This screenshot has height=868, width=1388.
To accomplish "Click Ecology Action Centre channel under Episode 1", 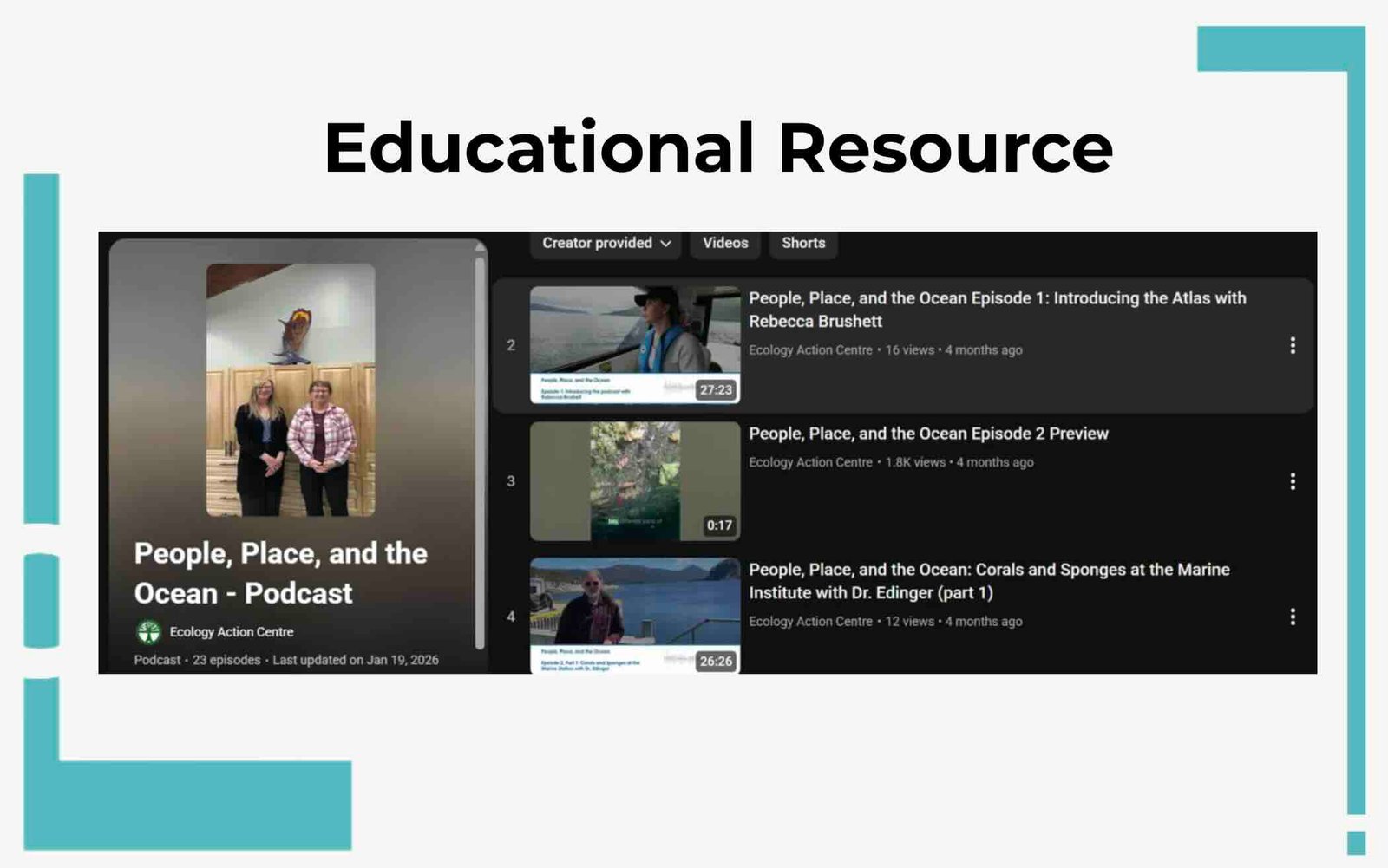I will coord(811,350).
